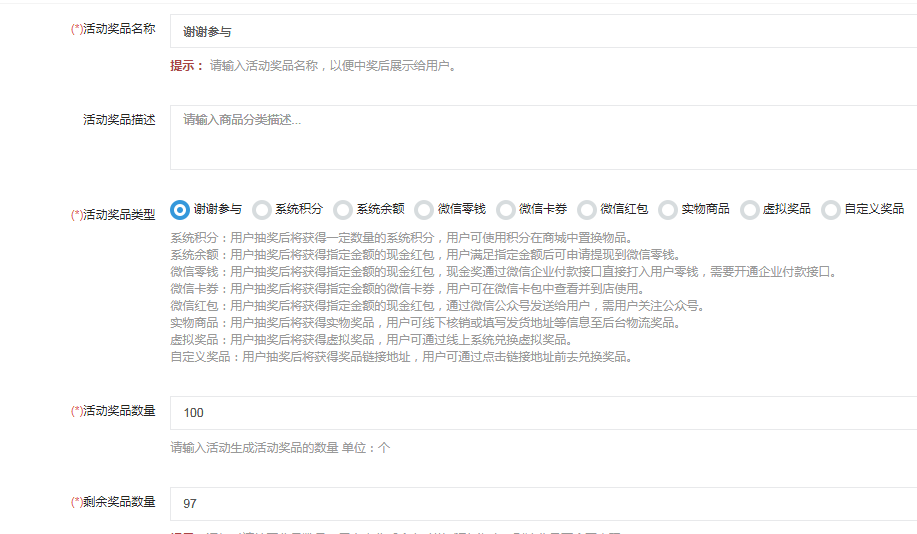Click the 活动奖品数量 field showing 100
This screenshot has height=534, width=917.
pyautogui.click(x=543, y=412)
